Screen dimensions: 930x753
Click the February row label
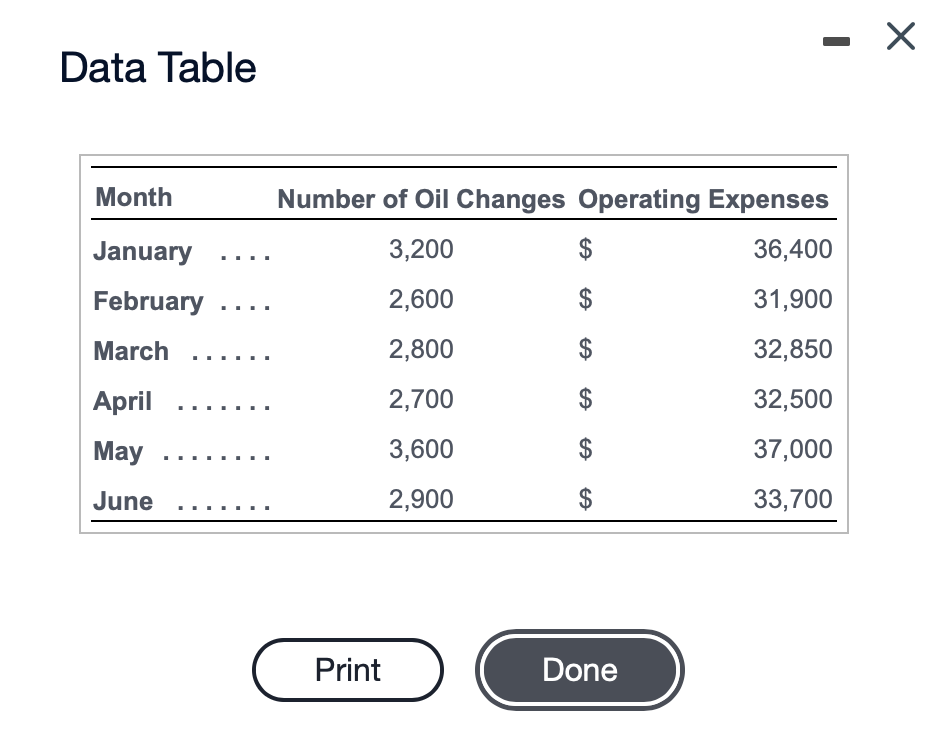(148, 301)
